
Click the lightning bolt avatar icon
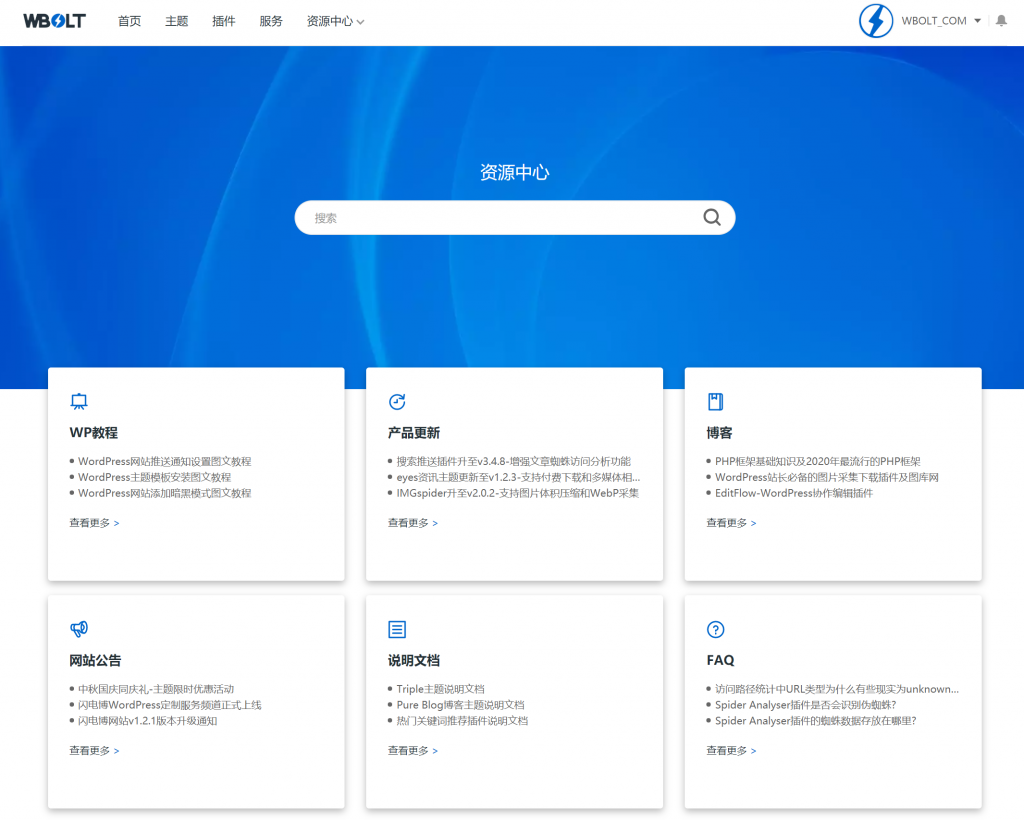(875, 20)
